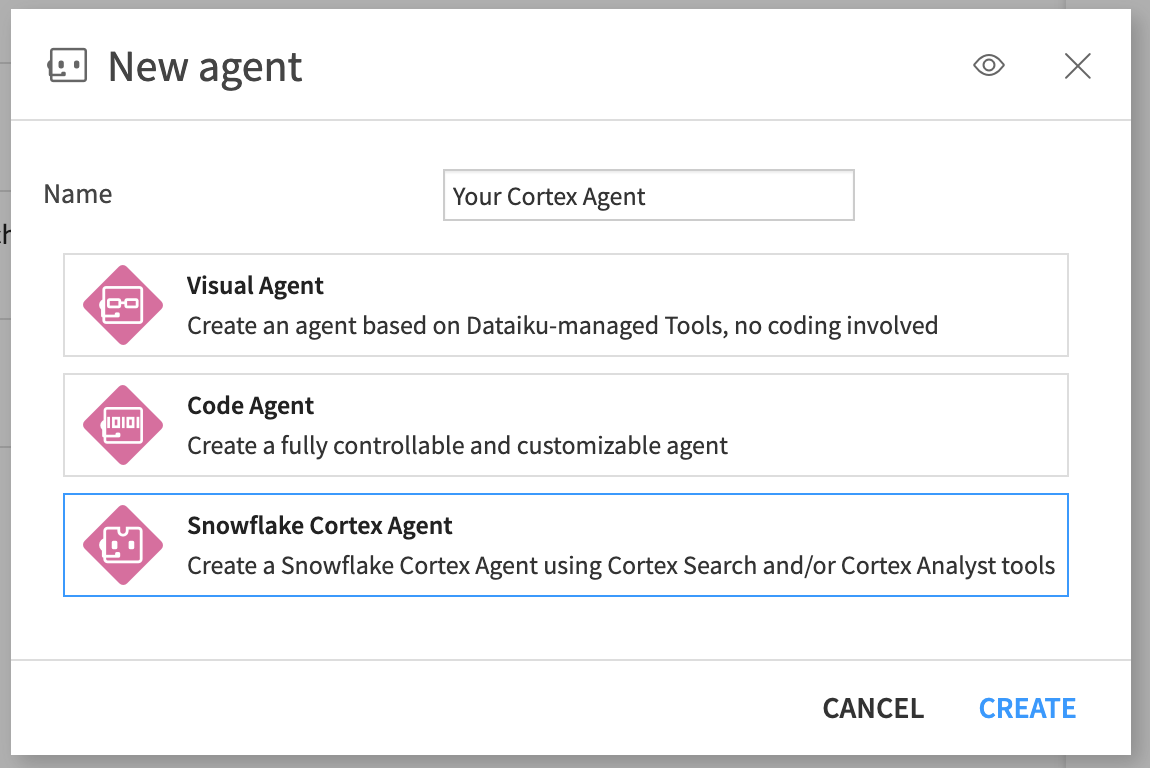Click the Snowflake Cortex Agent diamond icon
The width and height of the screenshot is (1150, 768).
[x=122, y=545]
